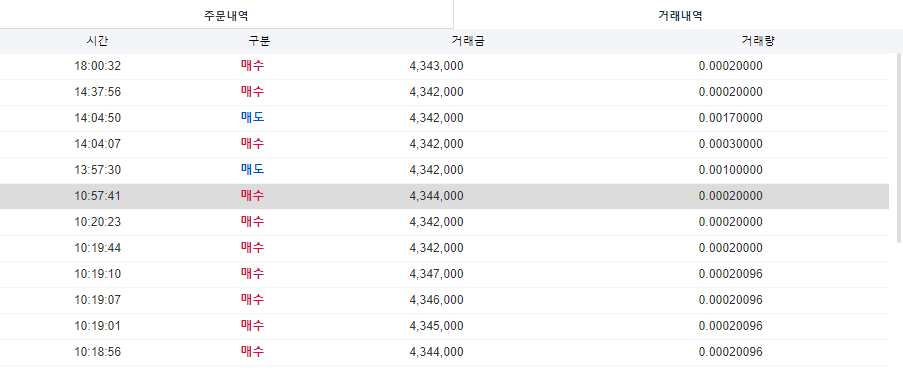This screenshot has width=903, height=370.
Task: Click the 0.00030000 volume cell
Action: (x=730, y=144)
